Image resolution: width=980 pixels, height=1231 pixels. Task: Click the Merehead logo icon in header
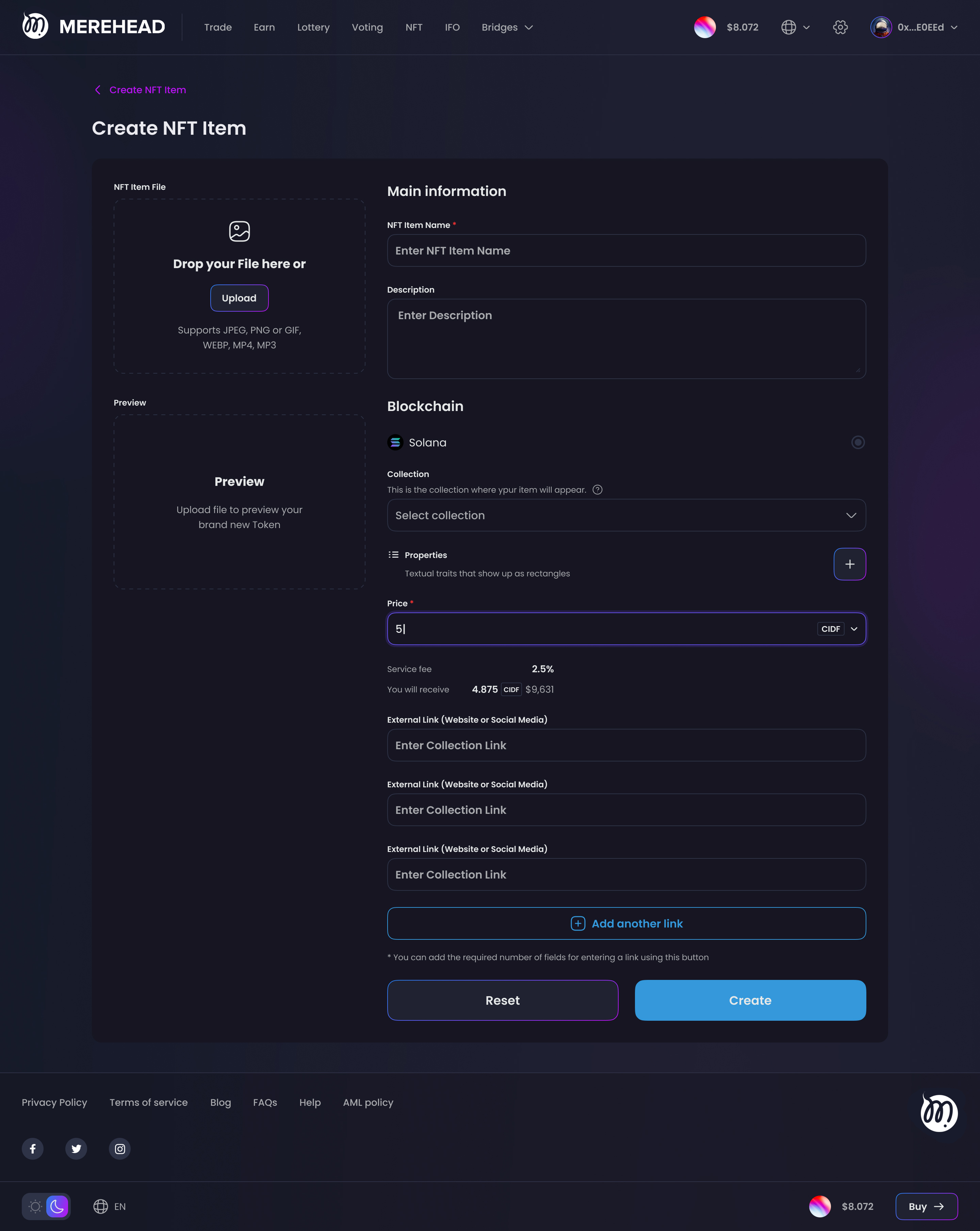coord(35,26)
